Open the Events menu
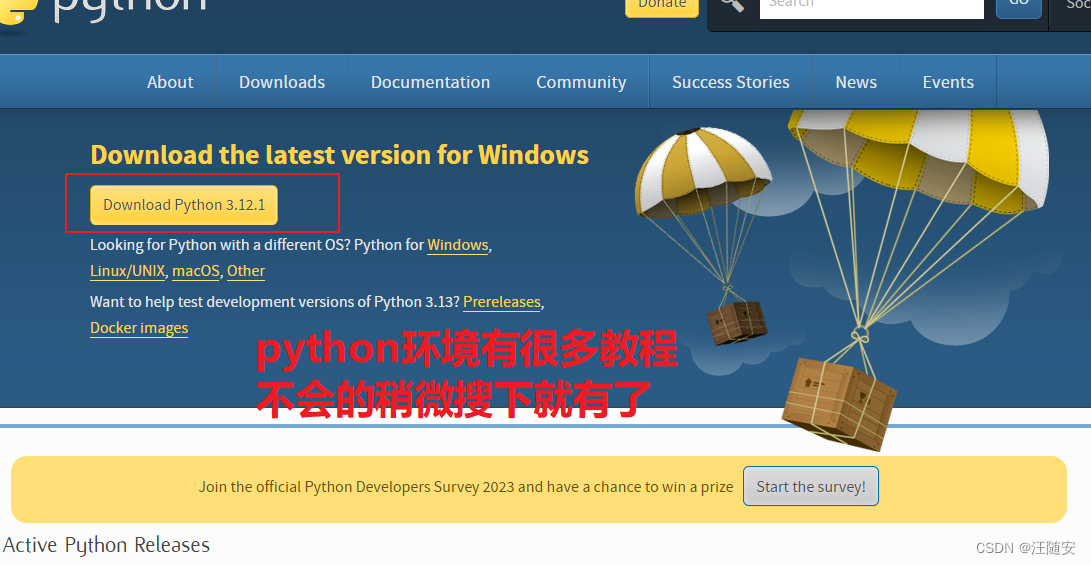1091x565 pixels. (948, 82)
